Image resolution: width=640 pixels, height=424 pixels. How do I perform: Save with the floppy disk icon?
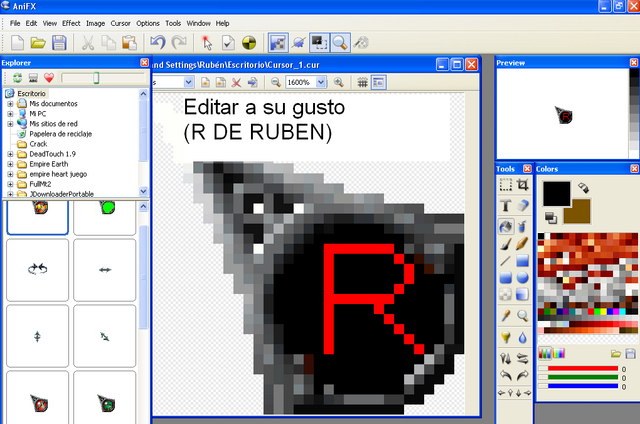pyautogui.click(x=59, y=42)
